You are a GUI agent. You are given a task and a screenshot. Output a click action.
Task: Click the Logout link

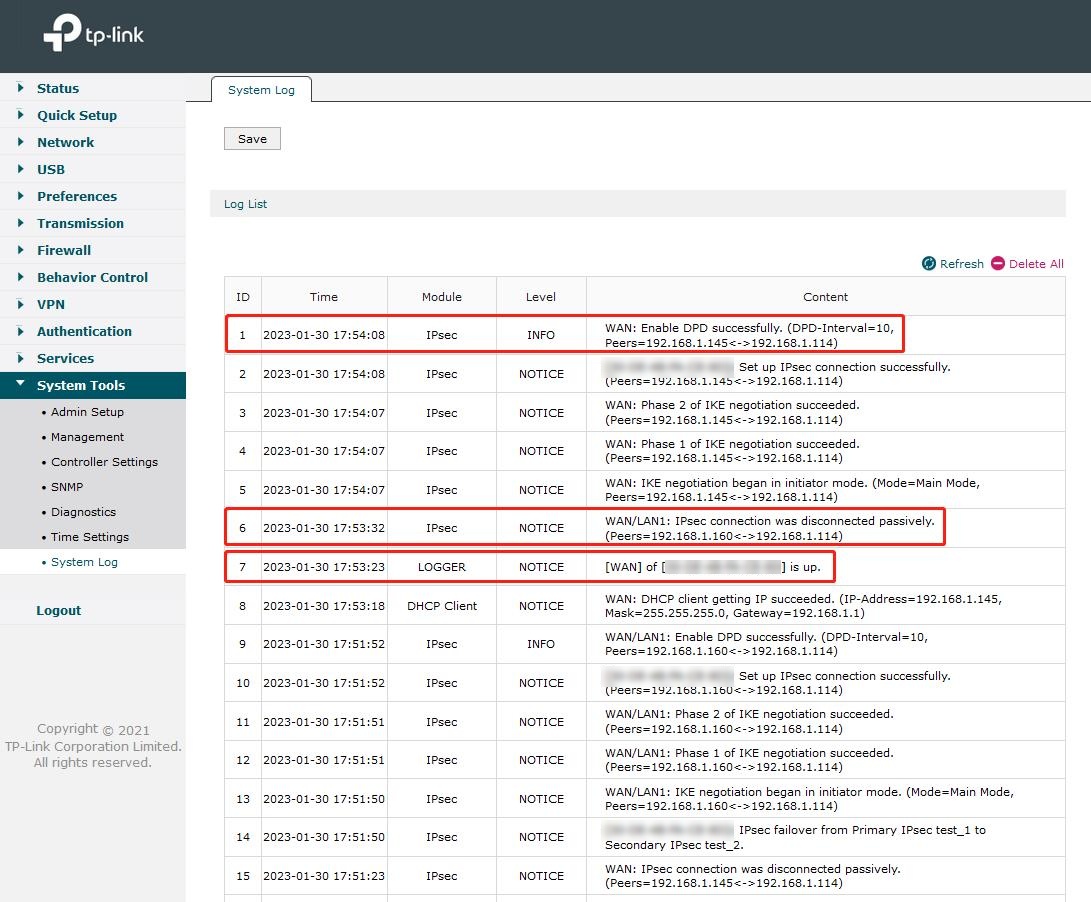click(x=58, y=610)
